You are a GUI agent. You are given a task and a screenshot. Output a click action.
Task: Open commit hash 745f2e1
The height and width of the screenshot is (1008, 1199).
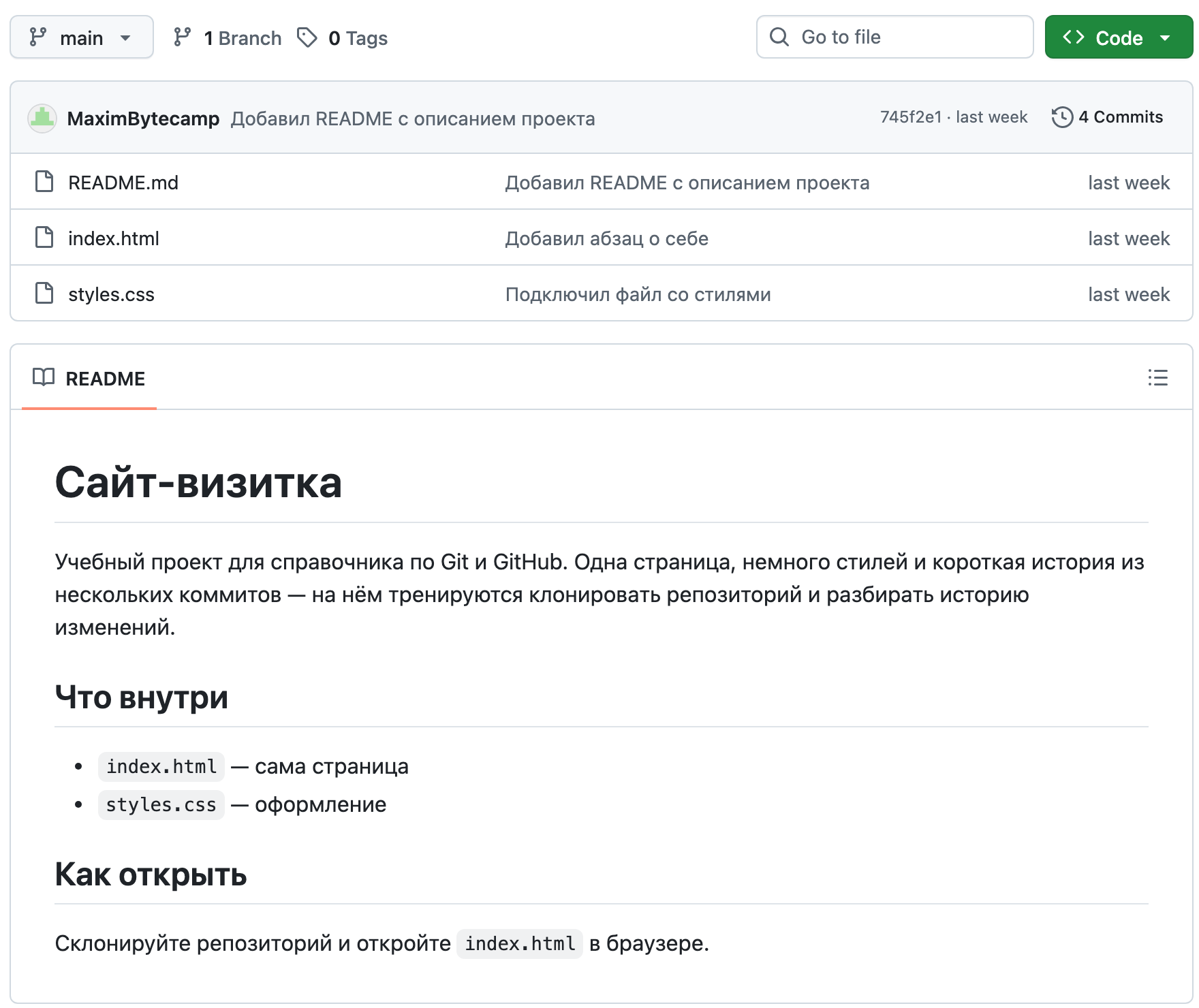[911, 117]
